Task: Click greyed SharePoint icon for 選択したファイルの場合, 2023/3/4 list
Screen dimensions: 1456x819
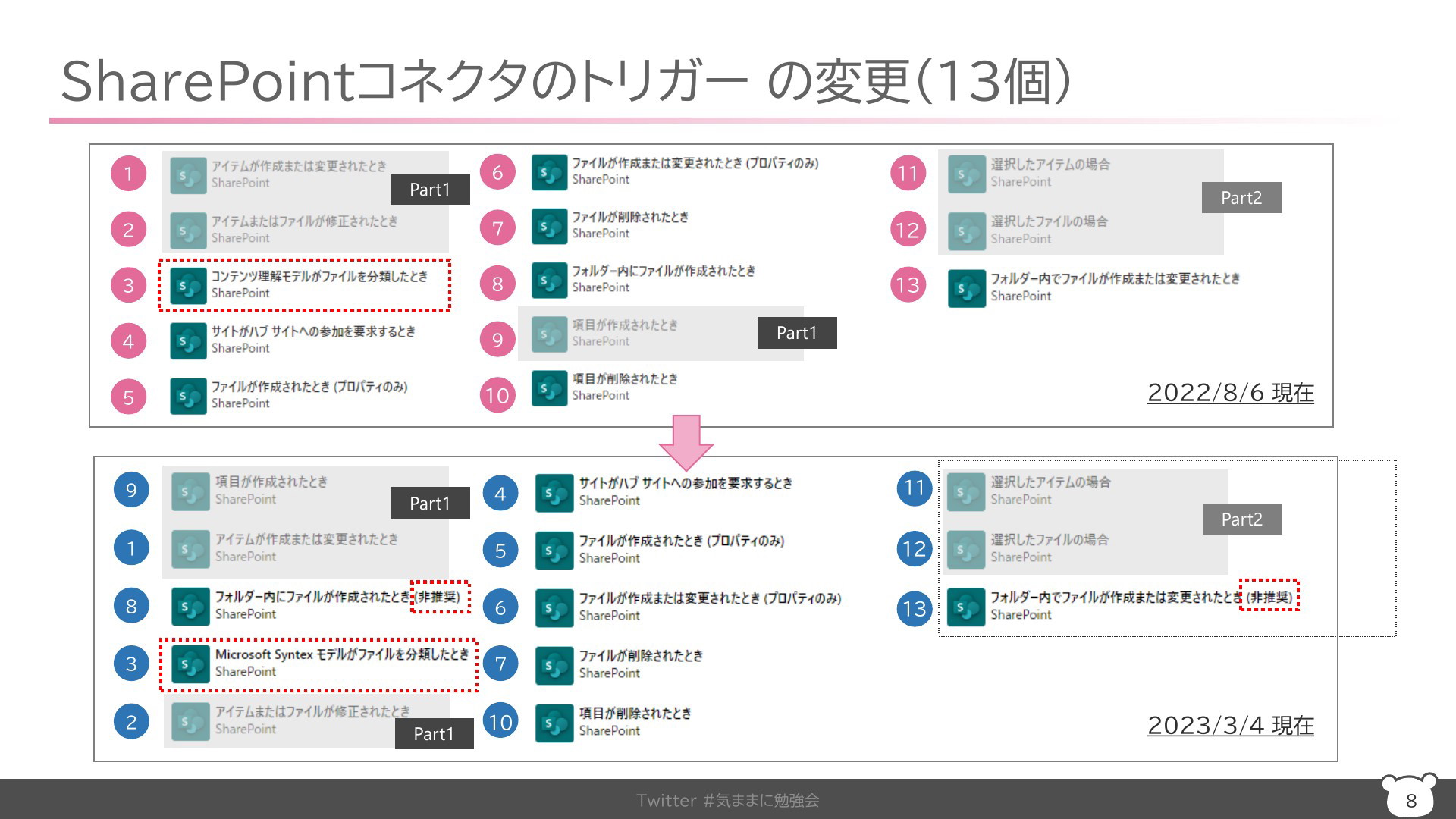Action: tap(966, 550)
